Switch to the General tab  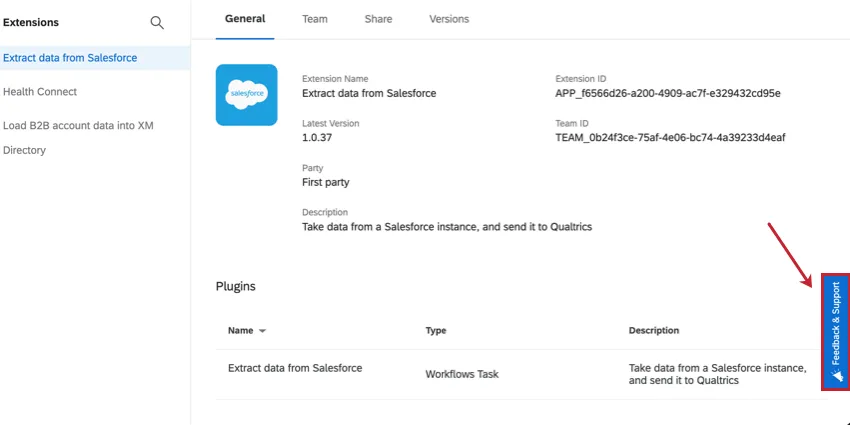click(245, 19)
